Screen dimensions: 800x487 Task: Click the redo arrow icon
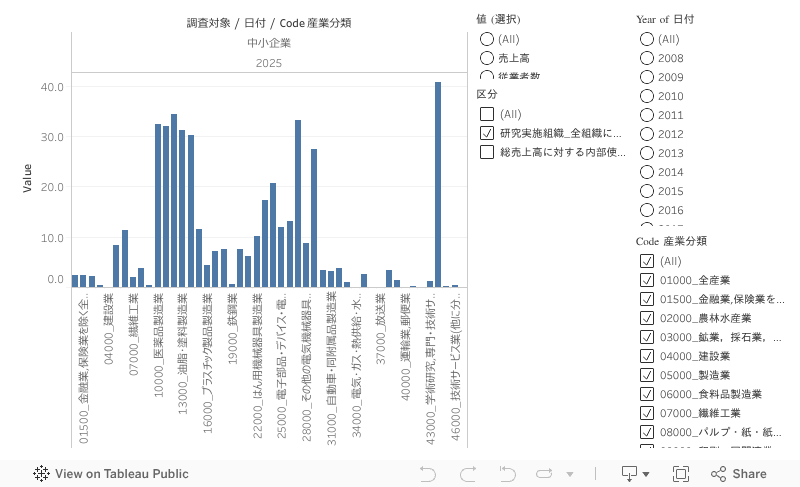(x=468, y=474)
